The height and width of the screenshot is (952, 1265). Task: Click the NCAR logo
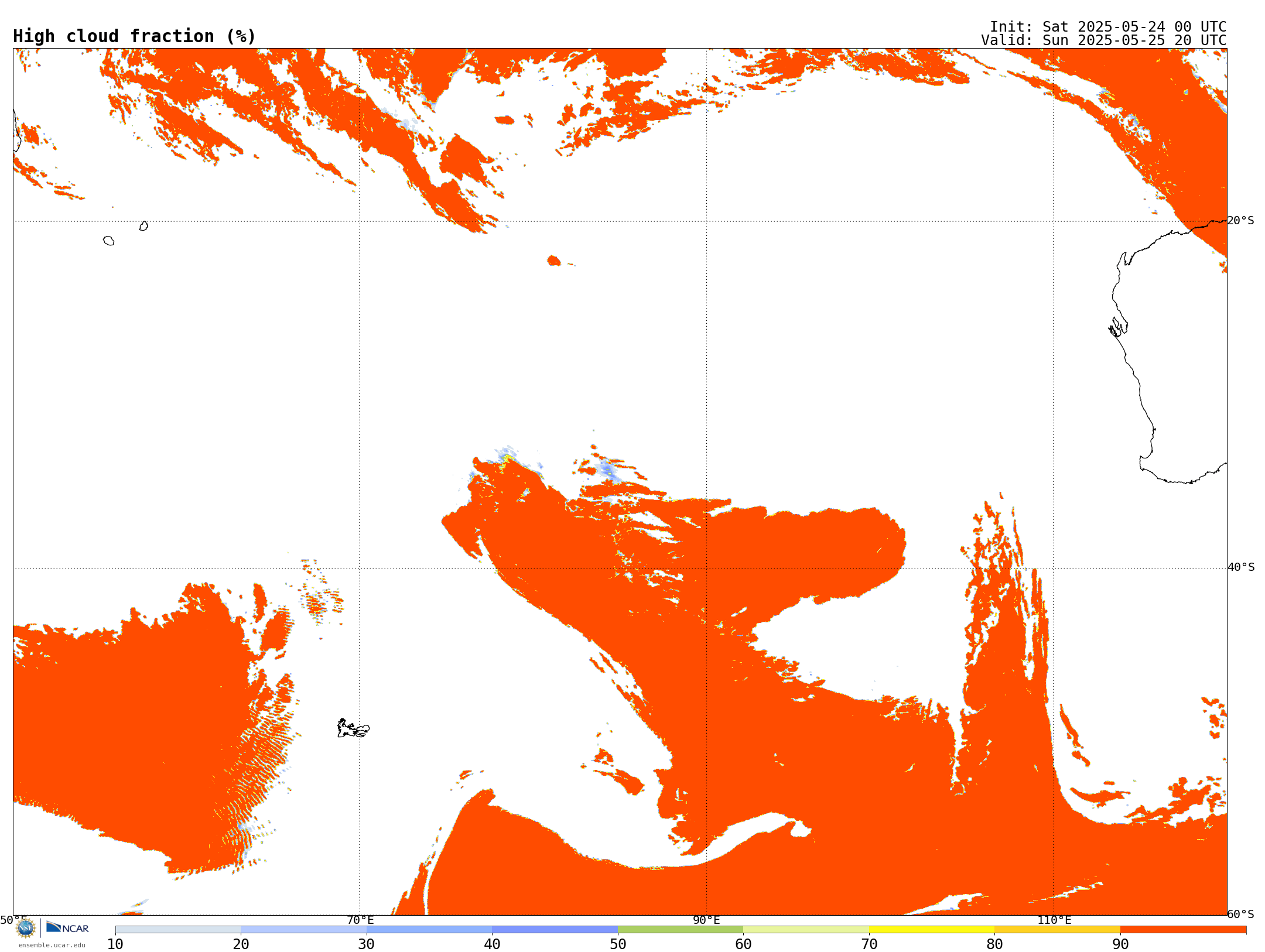point(67,927)
